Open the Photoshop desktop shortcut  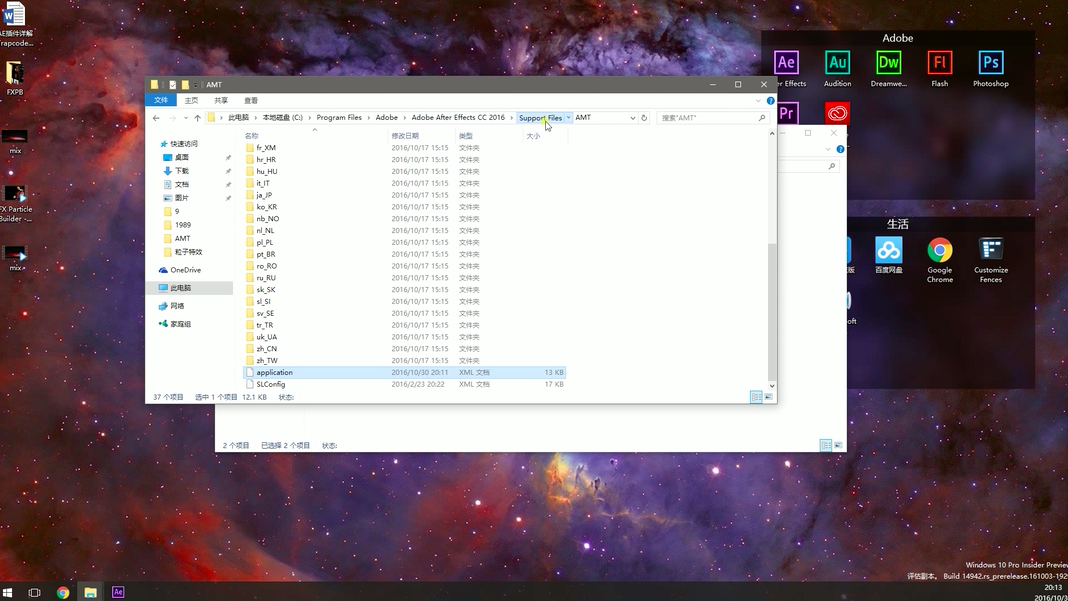point(990,69)
